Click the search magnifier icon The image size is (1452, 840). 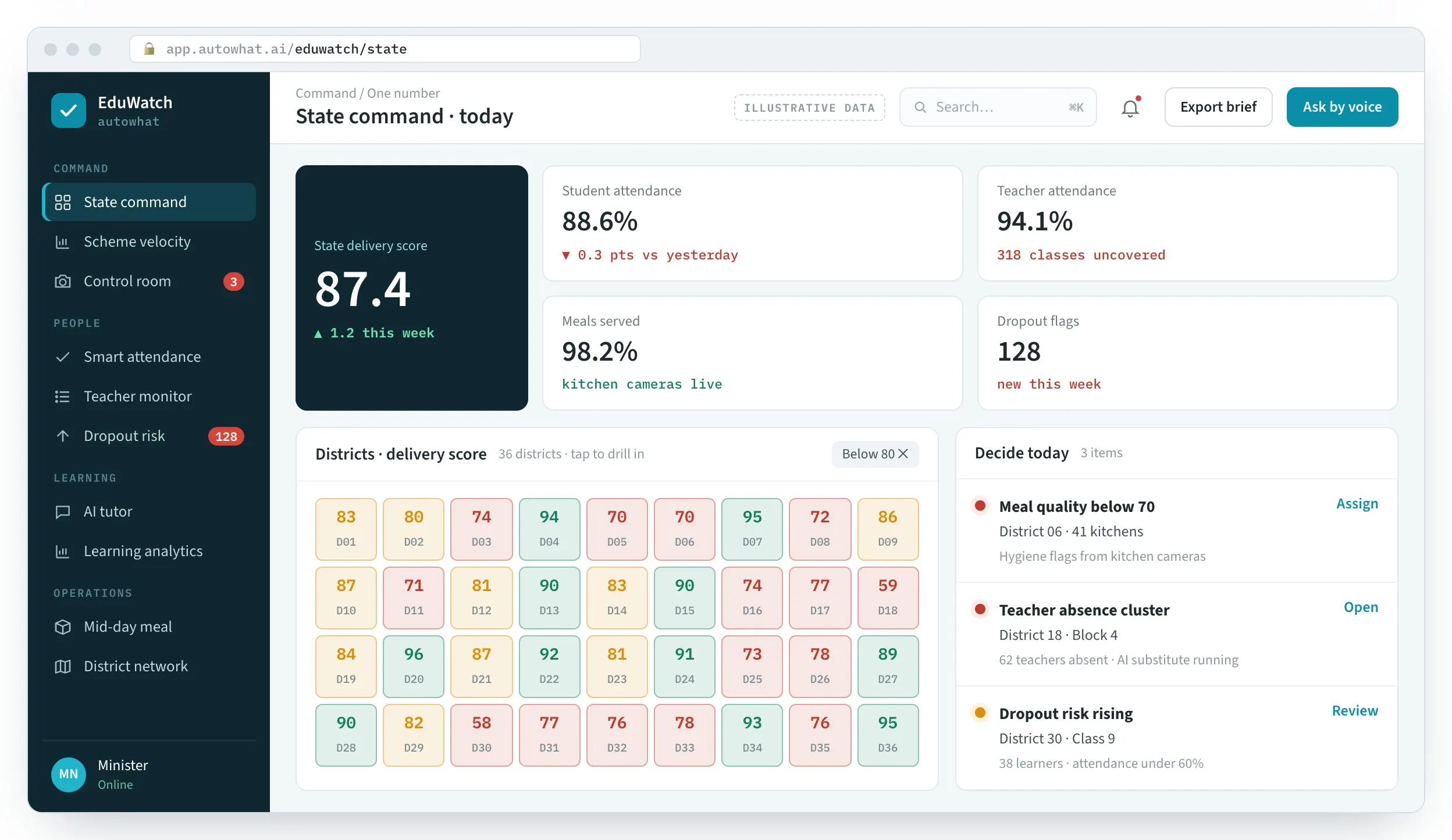920,107
